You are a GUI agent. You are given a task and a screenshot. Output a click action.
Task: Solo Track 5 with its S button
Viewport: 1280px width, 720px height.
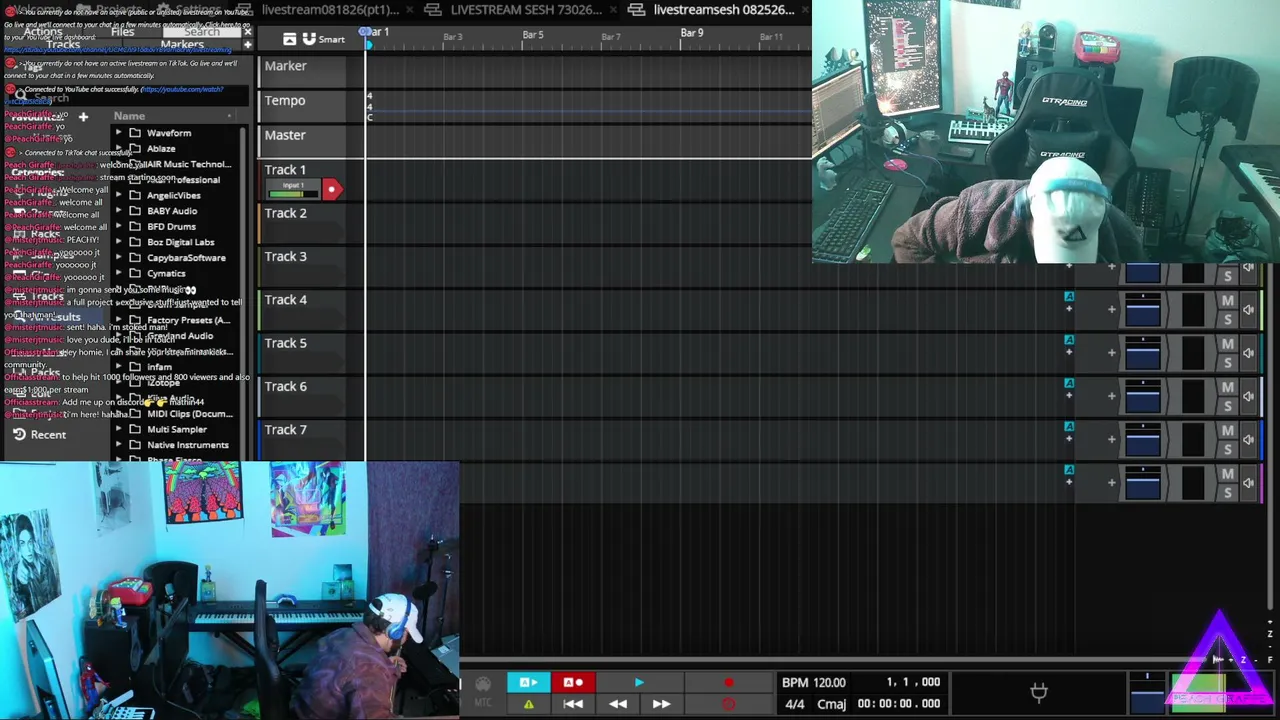(x=1227, y=362)
